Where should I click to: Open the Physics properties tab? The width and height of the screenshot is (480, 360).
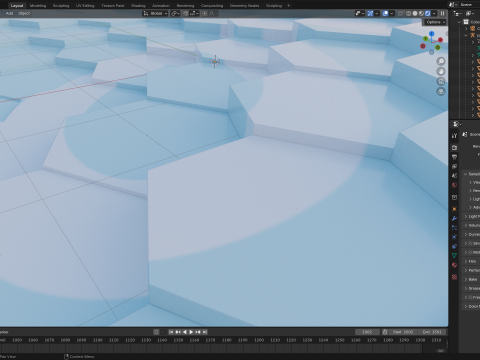click(x=454, y=237)
